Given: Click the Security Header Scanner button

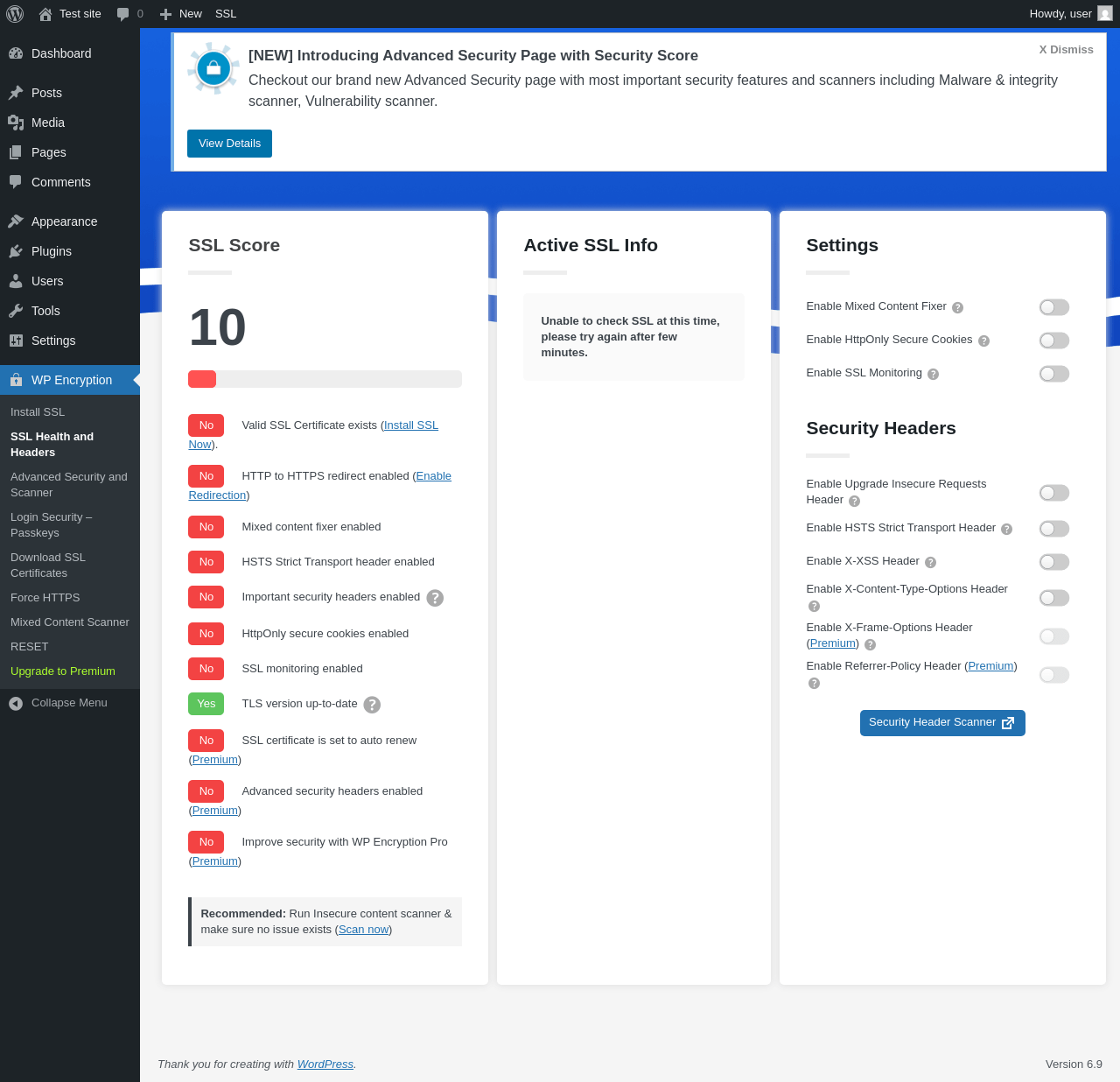Looking at the screenshot, I should (x=942, y=723).
